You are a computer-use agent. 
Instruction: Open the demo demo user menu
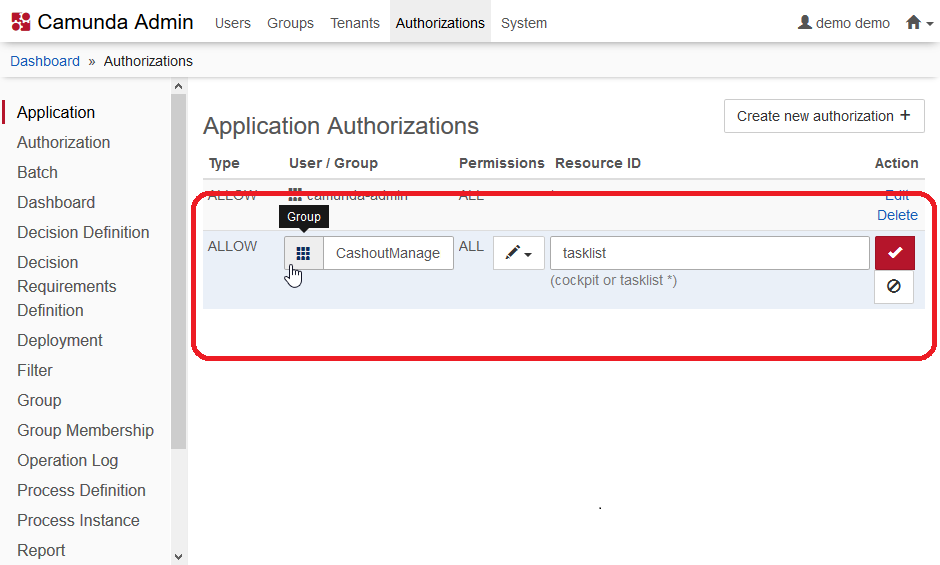(844, 23)
